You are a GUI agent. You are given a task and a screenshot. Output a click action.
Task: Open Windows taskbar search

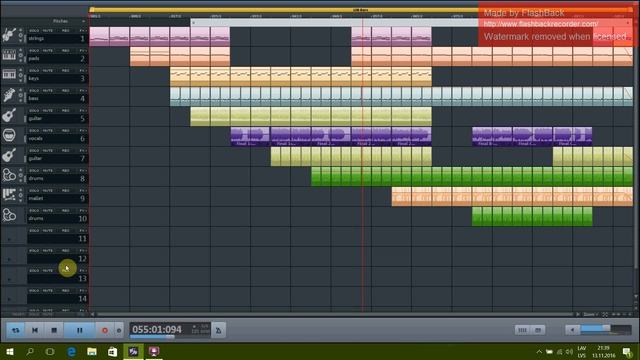[30, 351]
